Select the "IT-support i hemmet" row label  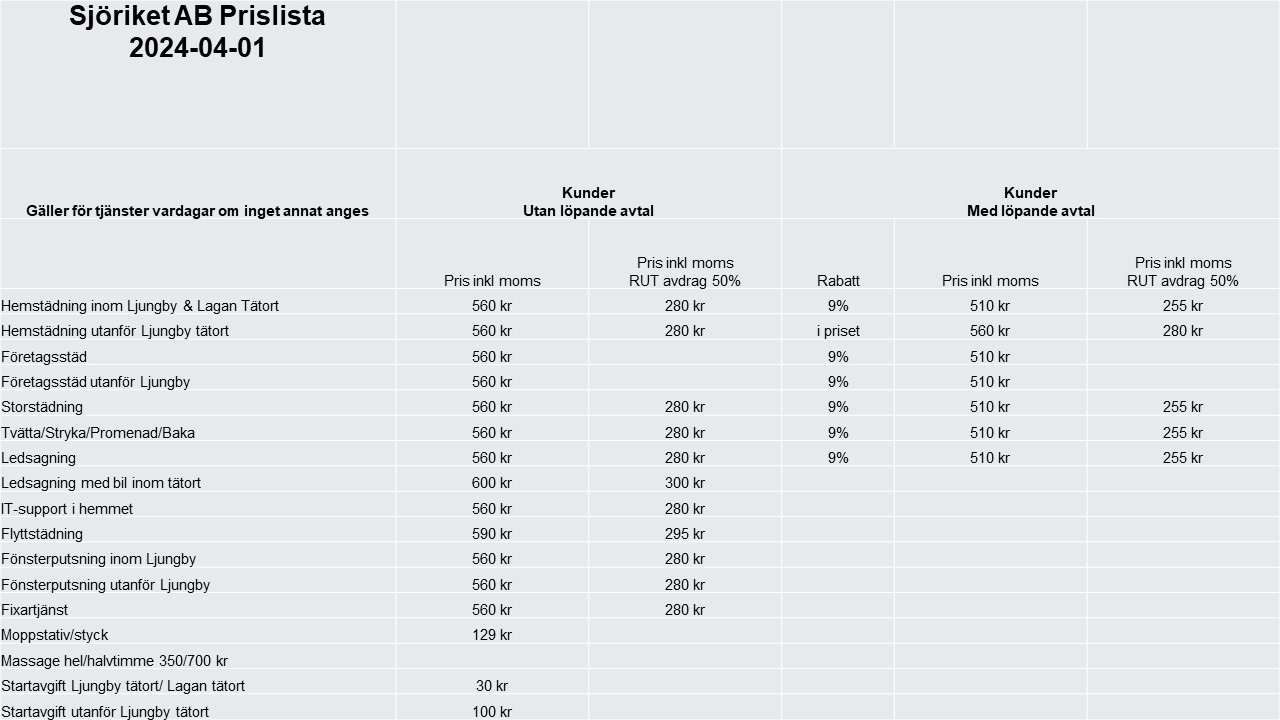(67, 509)
